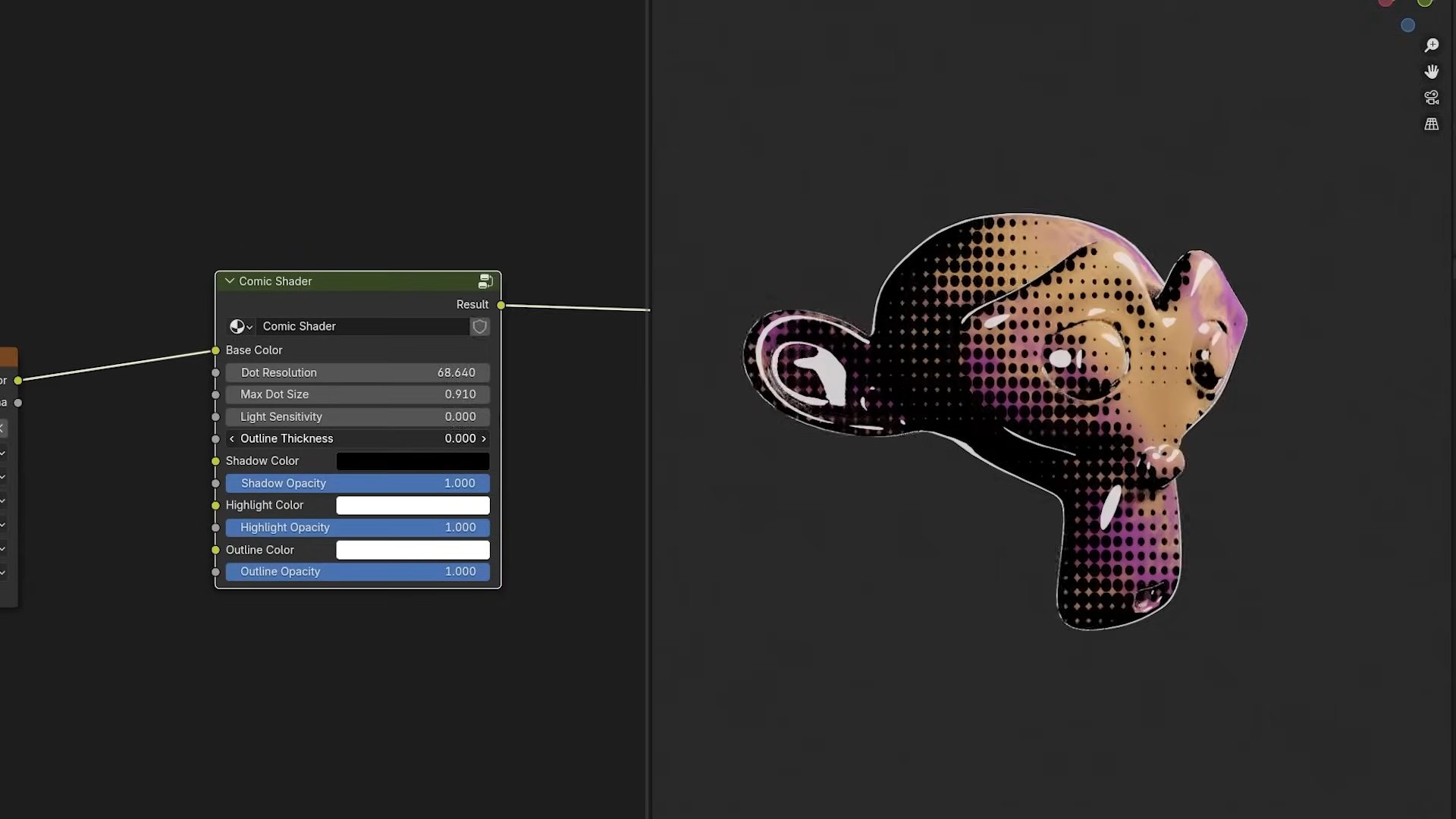Toggle the fake user shield button
This screenshot has height=819, width=1456.
479,326
